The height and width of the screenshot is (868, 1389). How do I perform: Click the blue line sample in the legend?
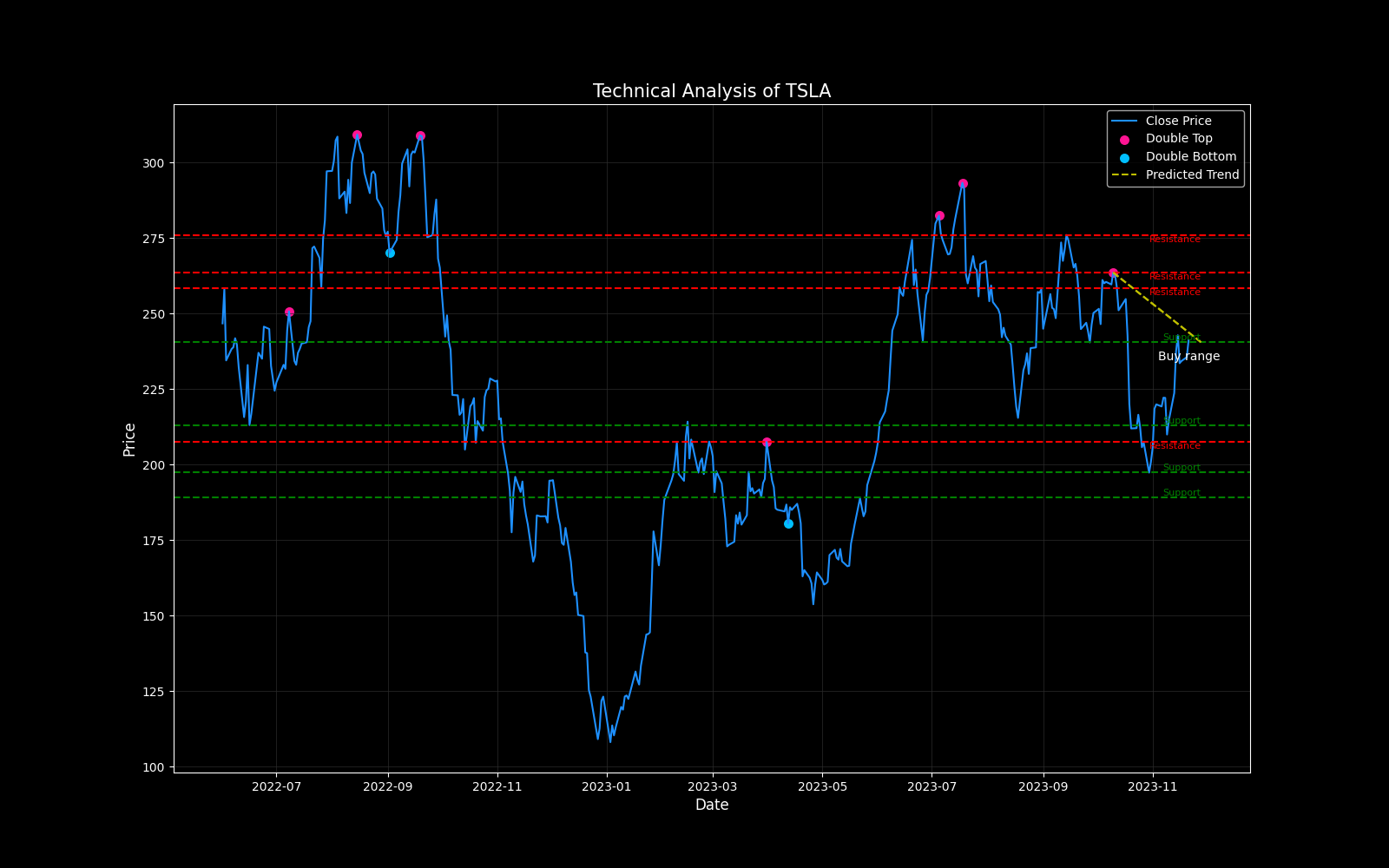click(1124, 121)
